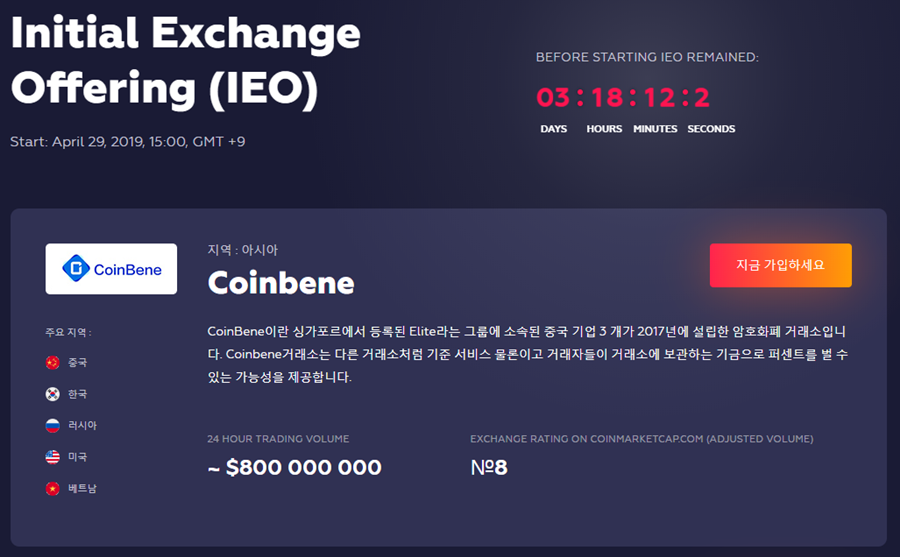Click the red countdown timer digits

[623, 98]
